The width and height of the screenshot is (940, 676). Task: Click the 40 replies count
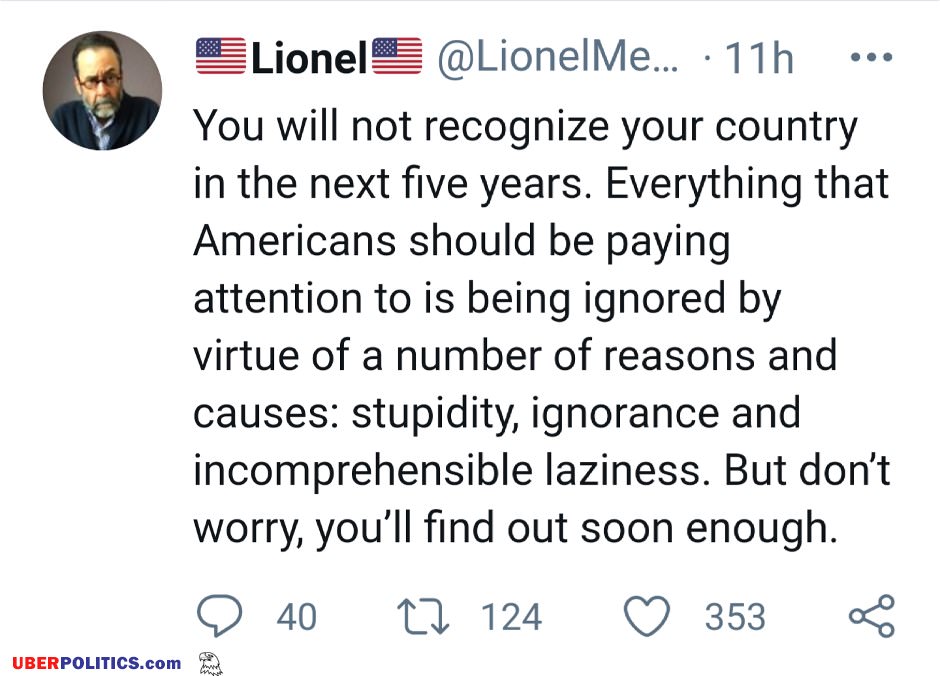point(297,617)
